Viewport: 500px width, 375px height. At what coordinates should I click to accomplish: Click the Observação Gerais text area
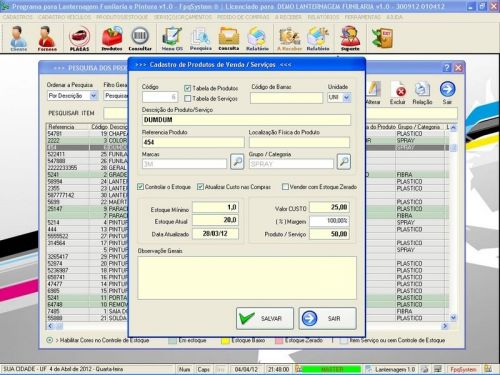[247, 278]
